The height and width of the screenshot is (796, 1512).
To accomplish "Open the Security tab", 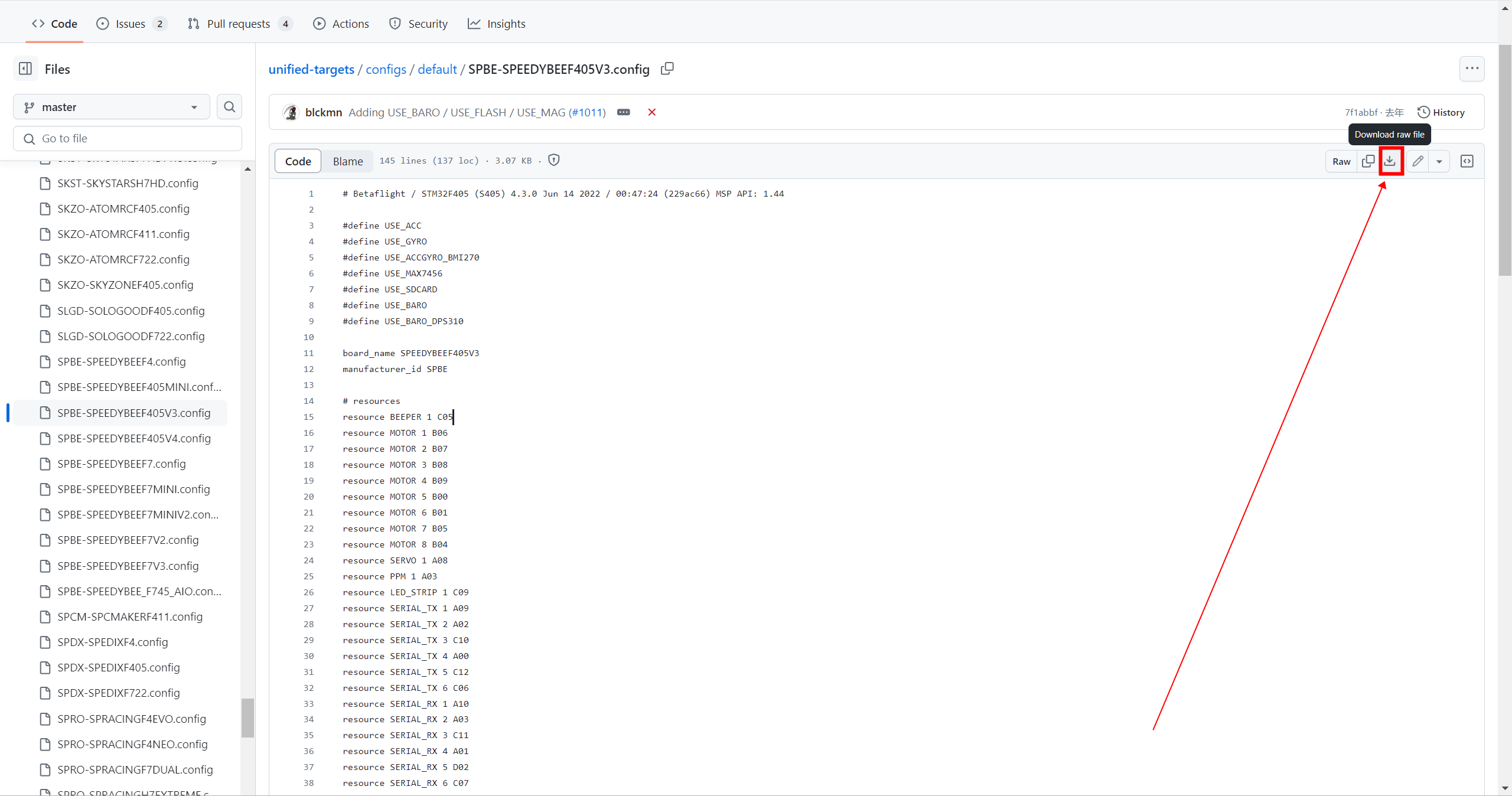I will [x=418, y=24].
